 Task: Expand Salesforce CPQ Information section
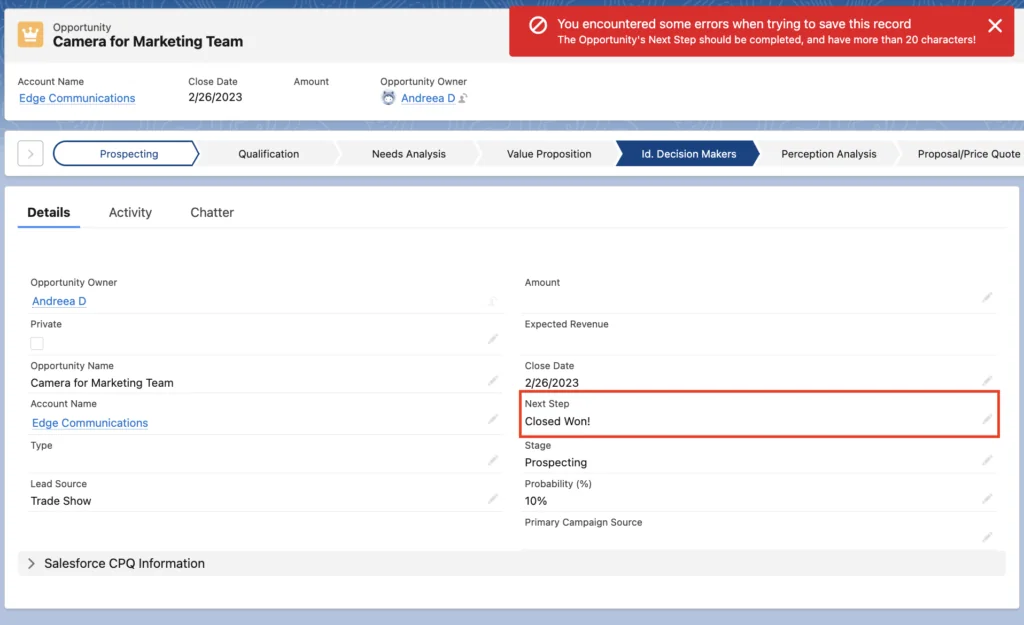[x=31, y=563]
